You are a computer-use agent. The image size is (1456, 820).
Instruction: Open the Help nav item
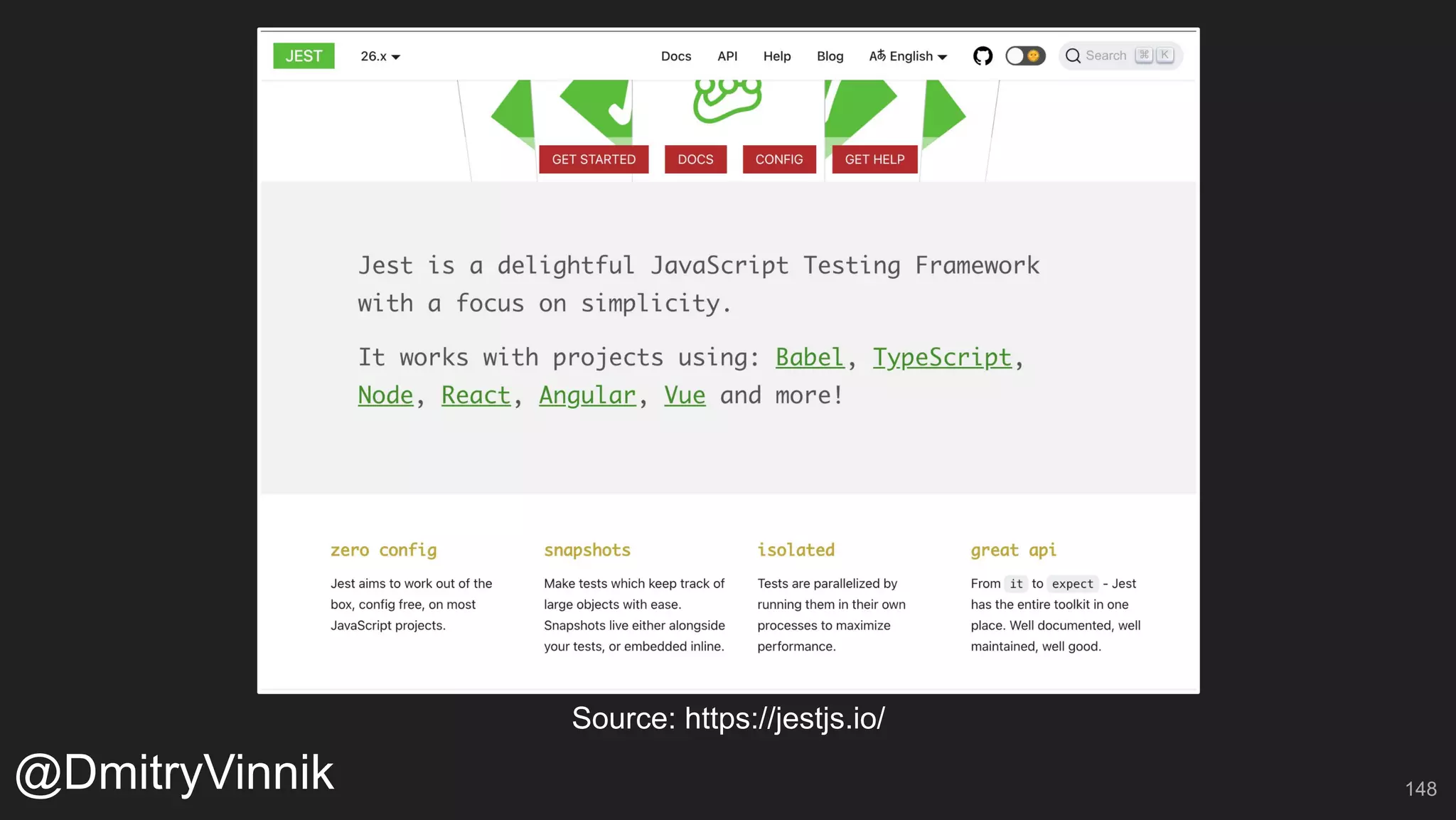point(777,56)
